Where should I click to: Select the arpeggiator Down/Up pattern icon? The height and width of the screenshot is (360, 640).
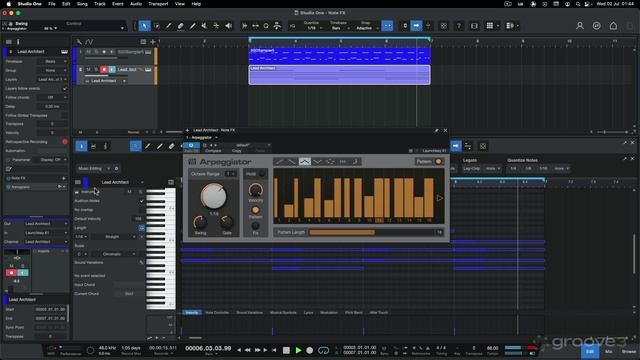(x=317, y=162)
